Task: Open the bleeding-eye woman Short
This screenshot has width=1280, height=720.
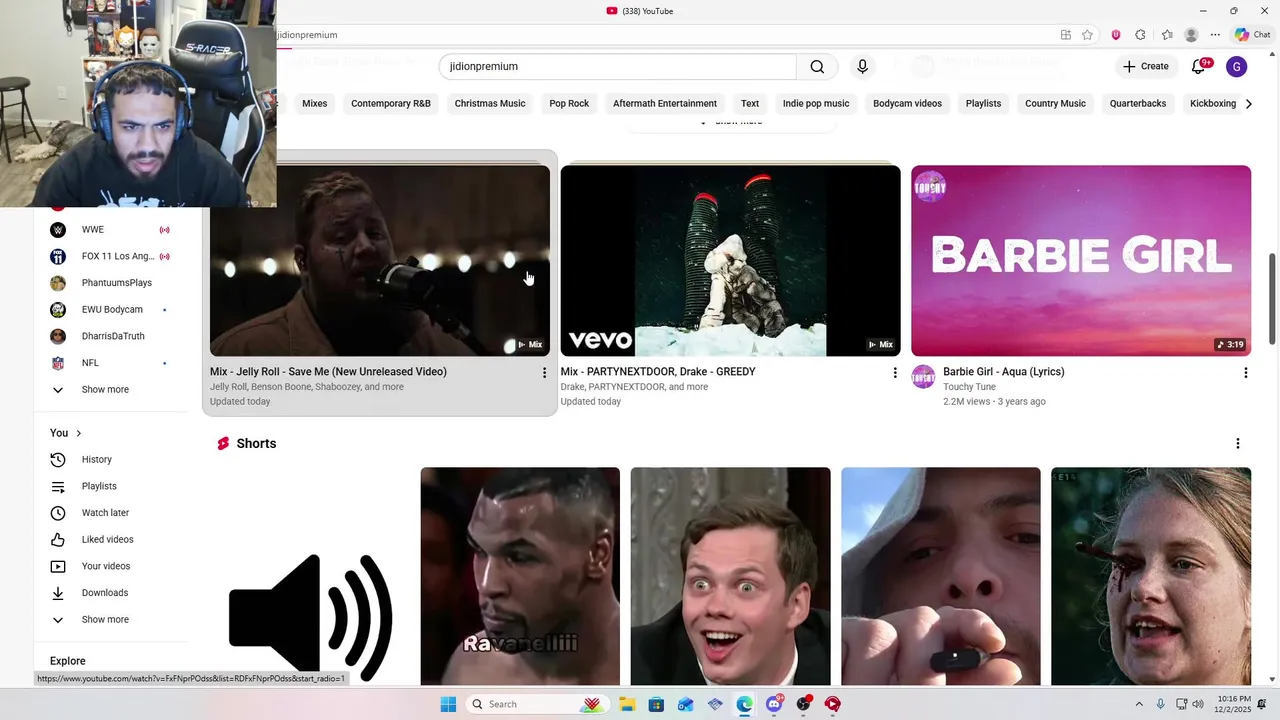Action: point(1151,576)
